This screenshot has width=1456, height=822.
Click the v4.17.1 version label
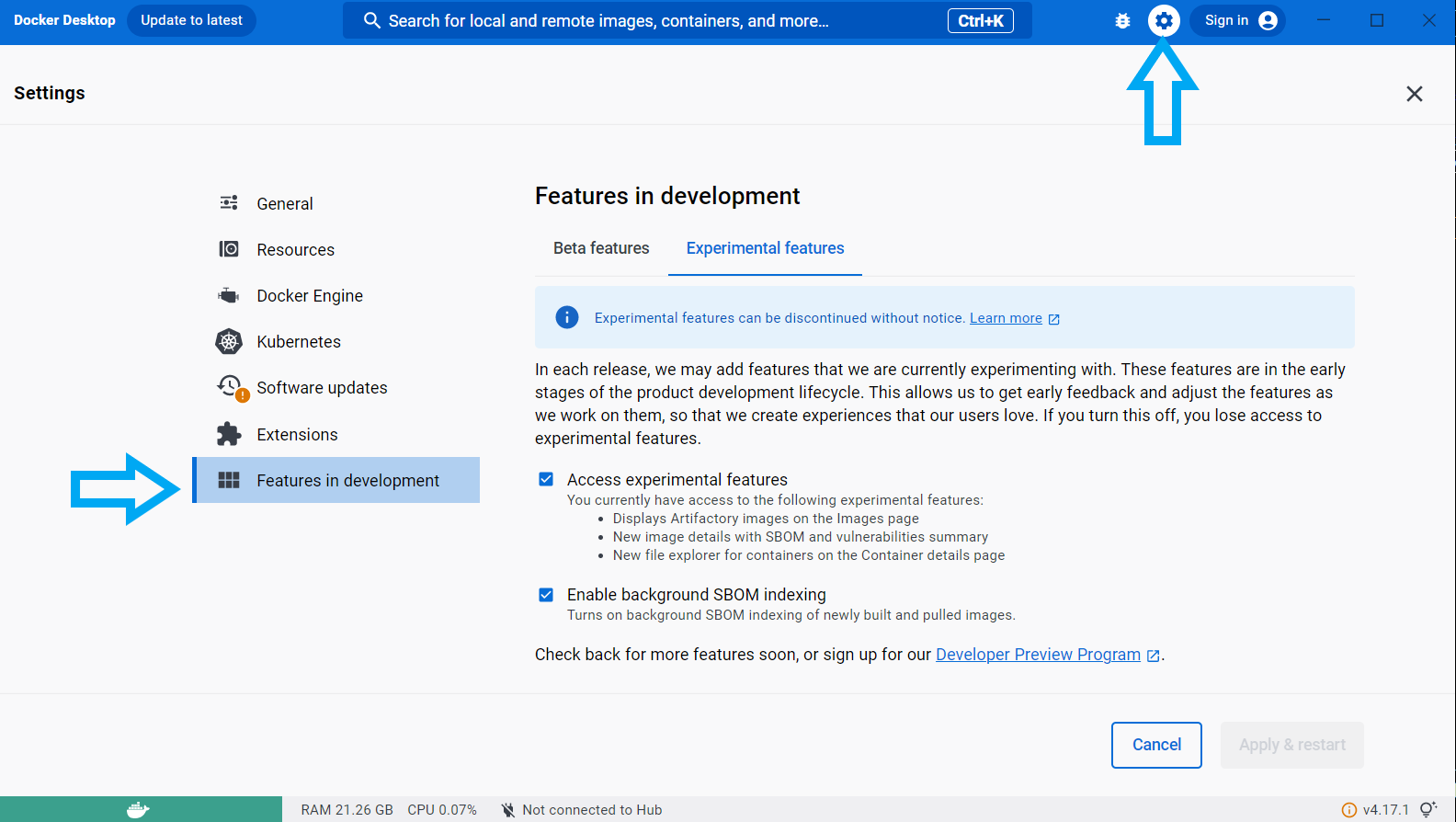click(1385, 810)
